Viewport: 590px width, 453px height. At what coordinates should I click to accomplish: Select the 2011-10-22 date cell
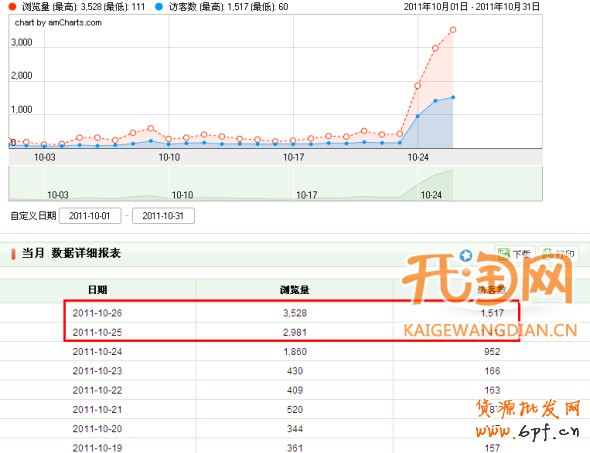97,391
